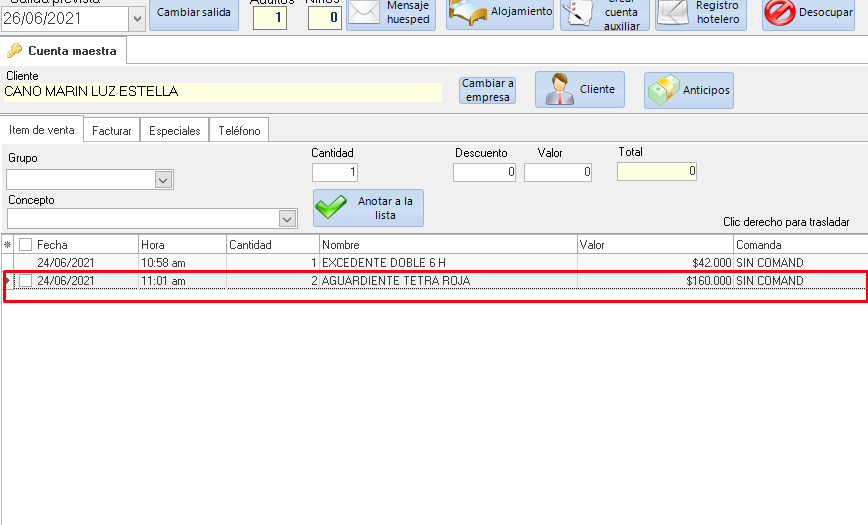
Task: Click the Cambiar a empresa button
Action: pos(487,90)
